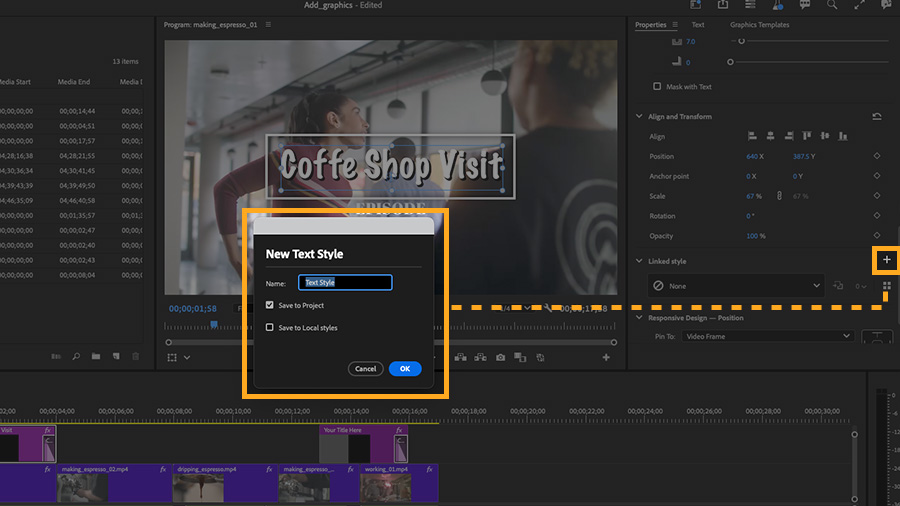Click the blue playhead in Program monitor ruler

[x=214, y=325]
